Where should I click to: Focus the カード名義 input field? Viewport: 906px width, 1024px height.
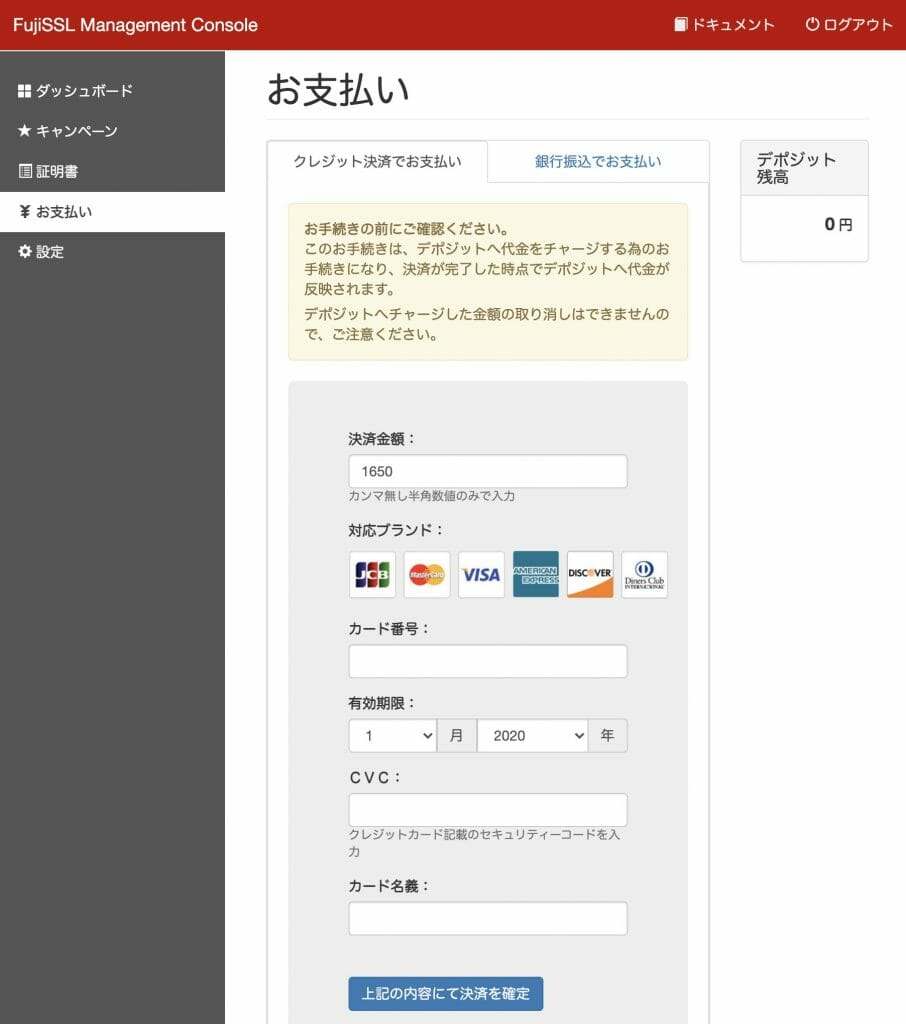tap(488, 919)
